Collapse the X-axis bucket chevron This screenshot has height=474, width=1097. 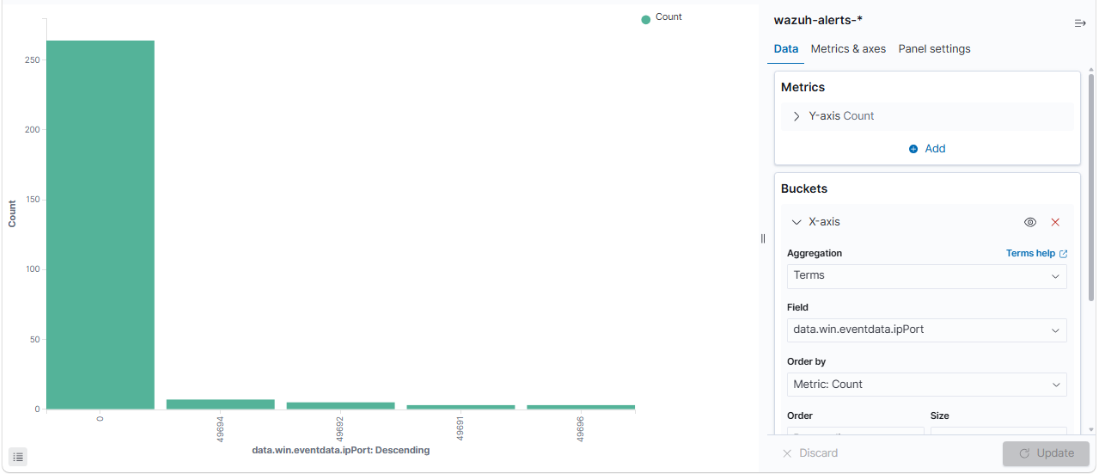coord(796,222)
